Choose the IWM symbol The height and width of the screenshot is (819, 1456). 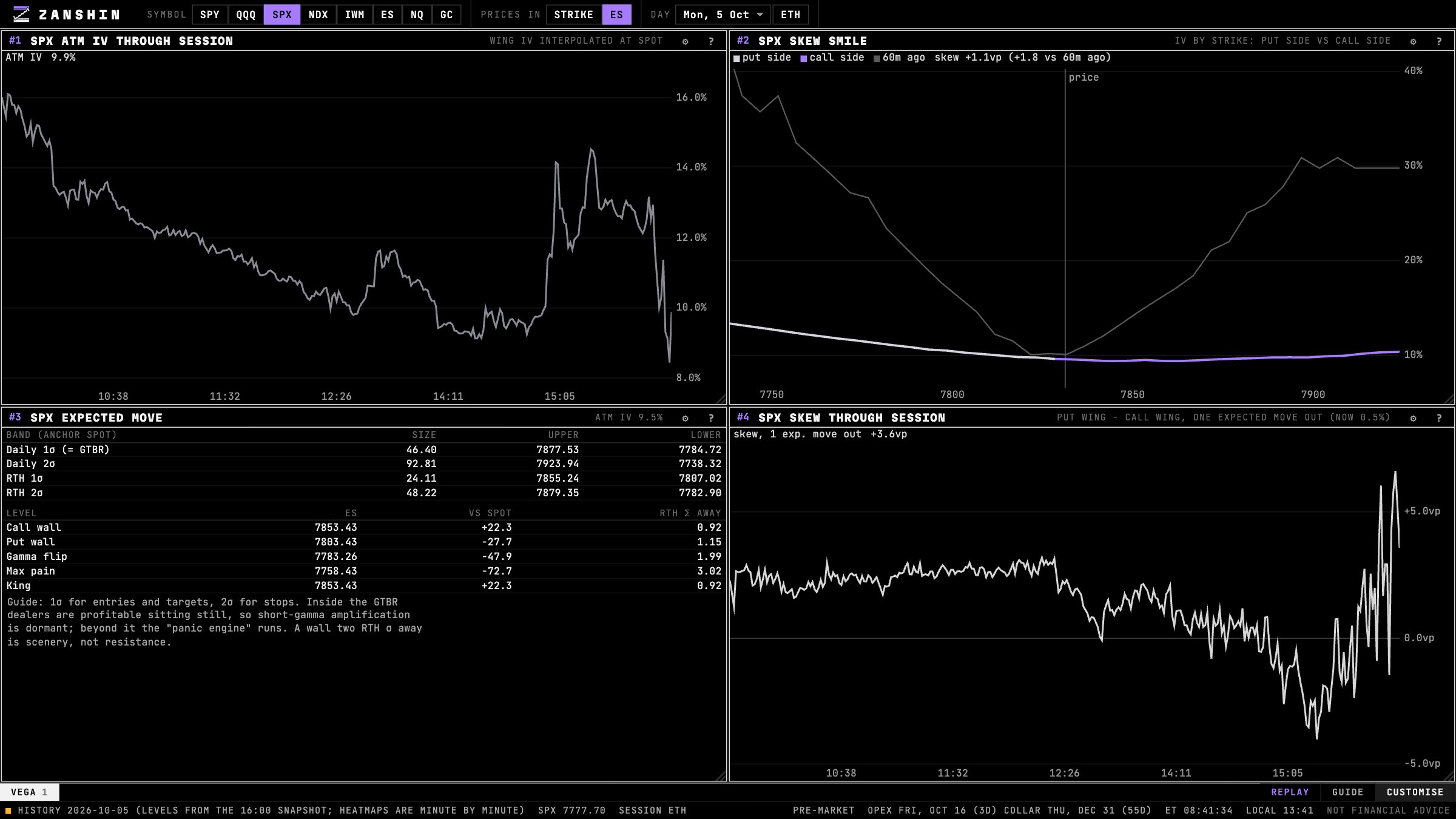[x=355, y=15]
